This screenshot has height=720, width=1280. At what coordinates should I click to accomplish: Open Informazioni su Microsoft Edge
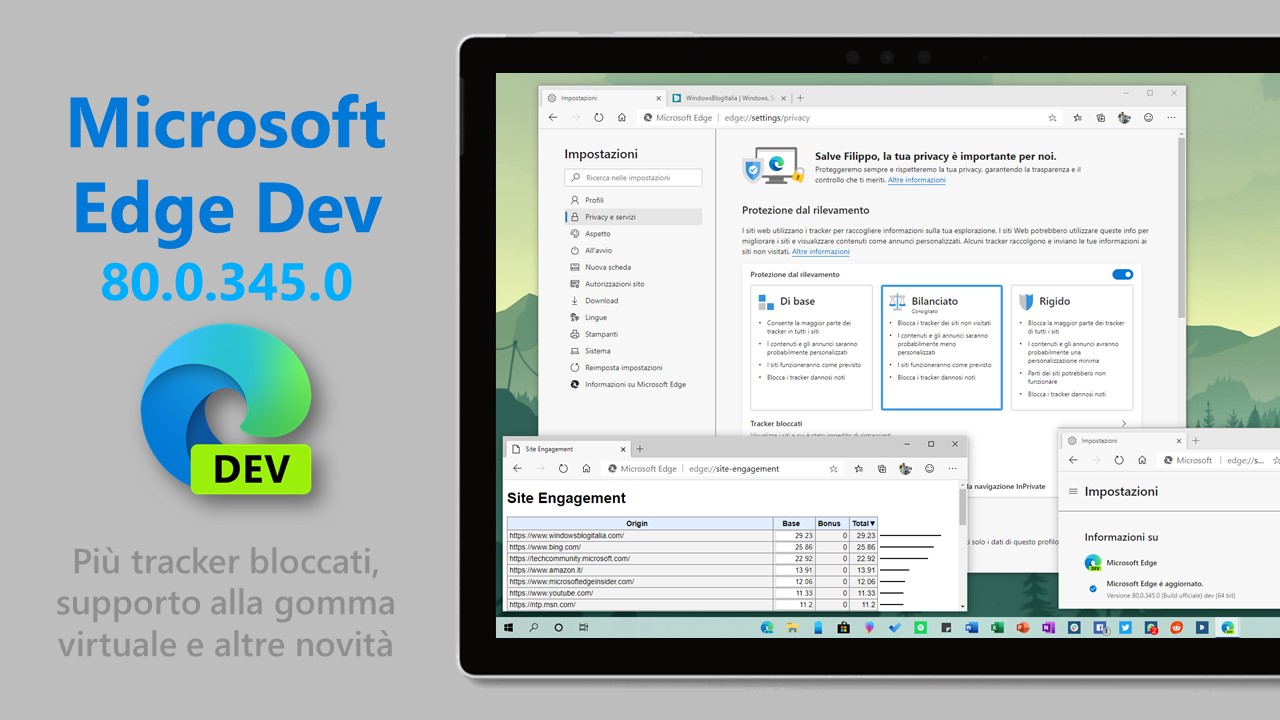click(x=634, y=384)
